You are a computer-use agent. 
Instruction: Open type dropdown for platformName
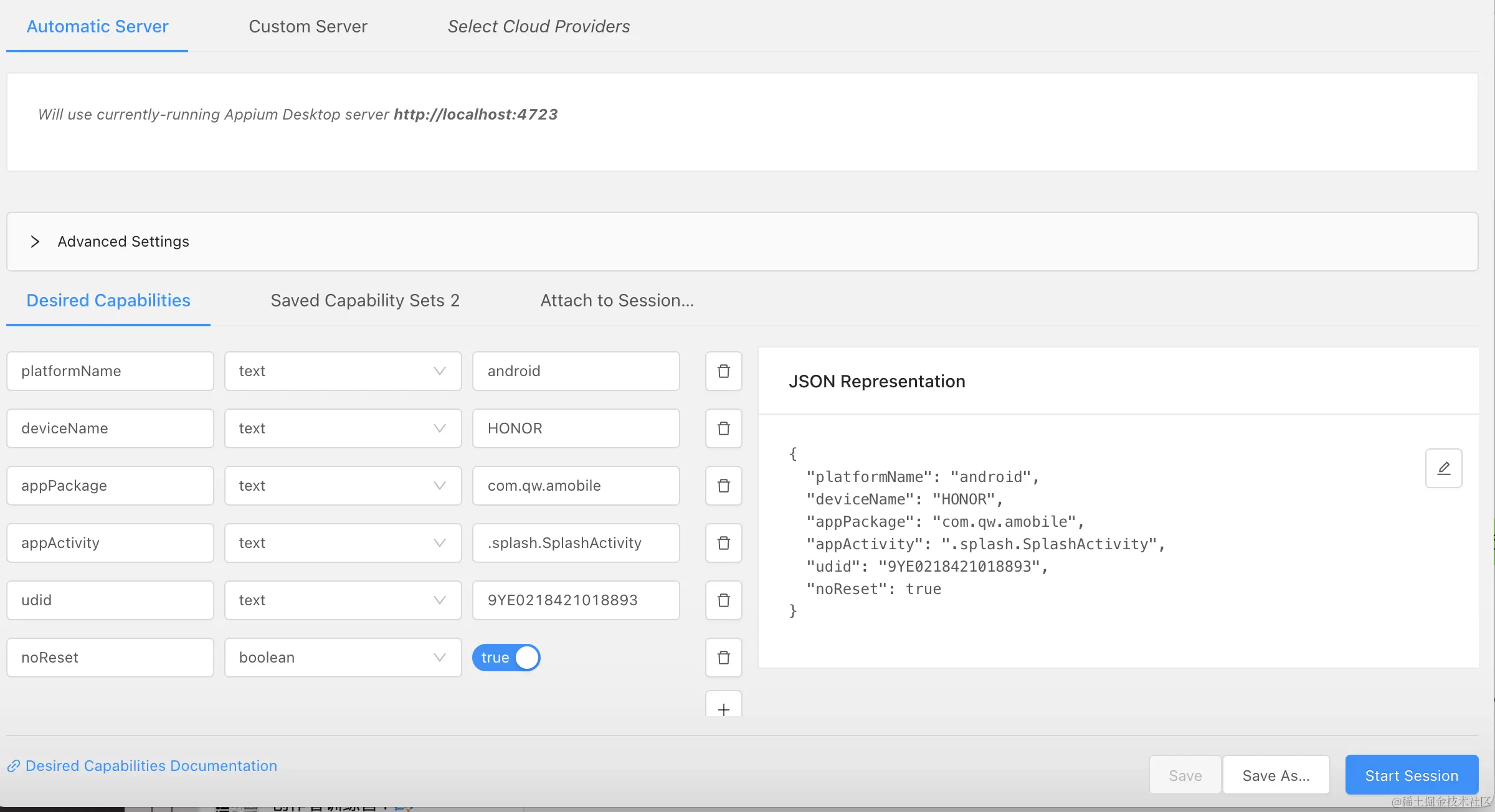[x=343, y=371]
